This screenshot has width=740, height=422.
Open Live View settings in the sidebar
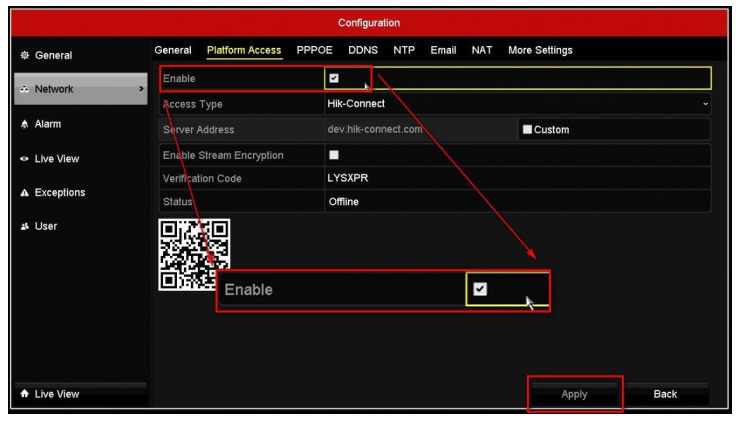click(x=81, y=159)
